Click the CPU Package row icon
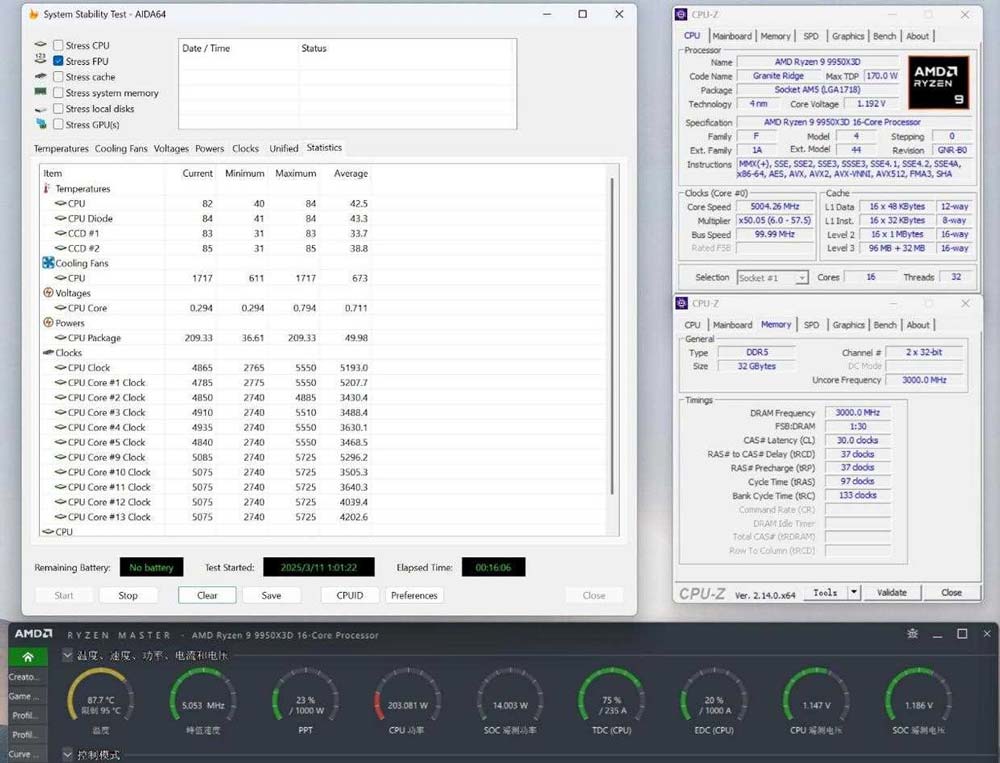1000x763 pixels. [61, 337]
